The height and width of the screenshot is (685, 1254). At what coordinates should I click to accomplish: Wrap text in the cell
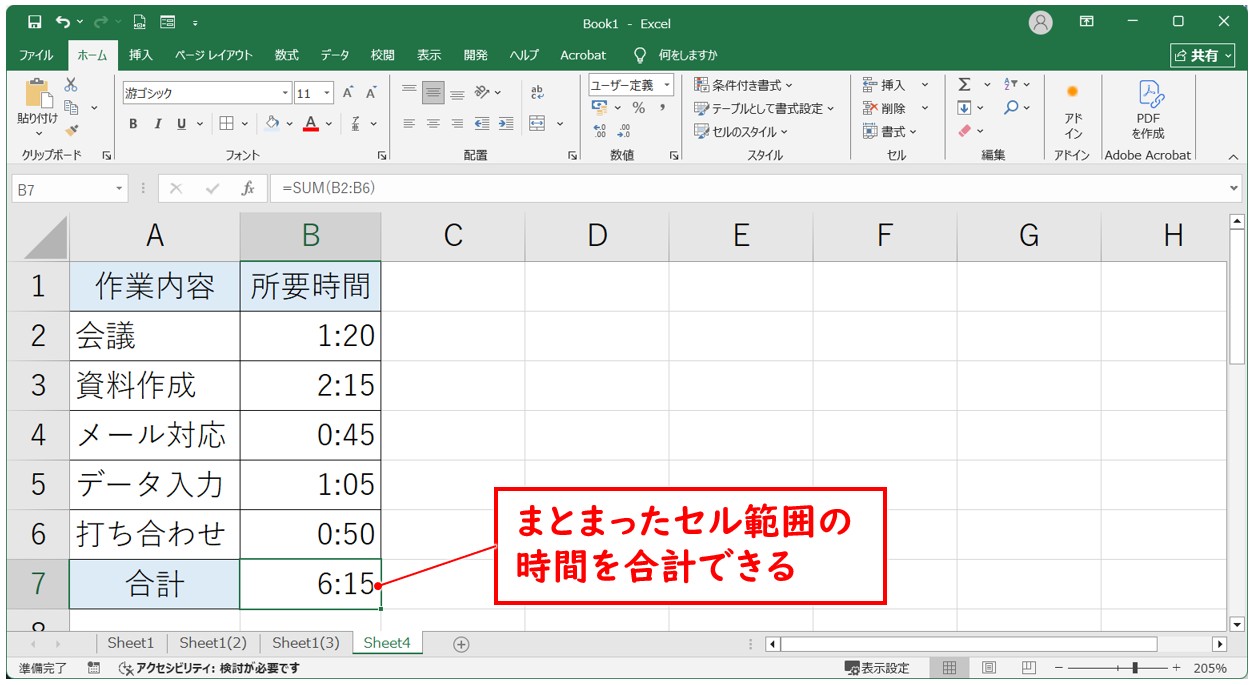coord(537,93)
